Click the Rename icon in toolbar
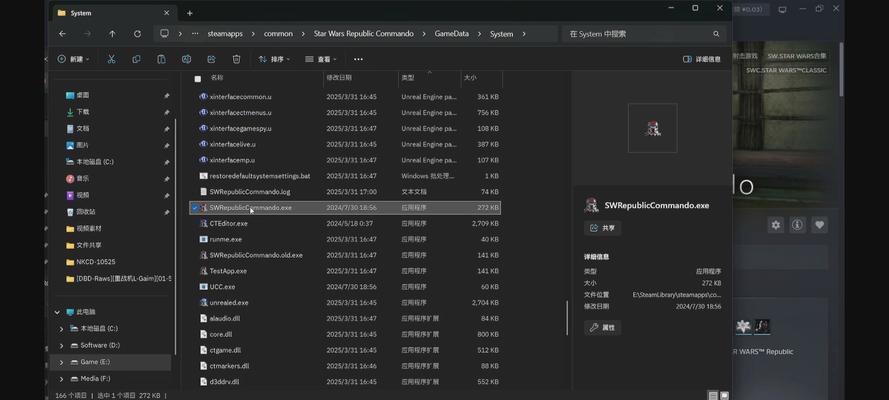889x400 pixels. [x=187, y=59]
